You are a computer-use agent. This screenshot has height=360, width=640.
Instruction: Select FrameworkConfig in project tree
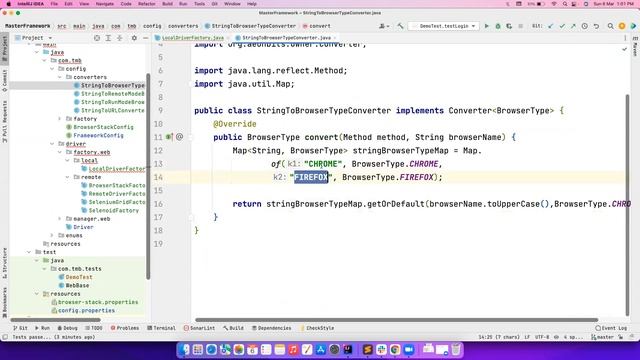click(95, 135)
